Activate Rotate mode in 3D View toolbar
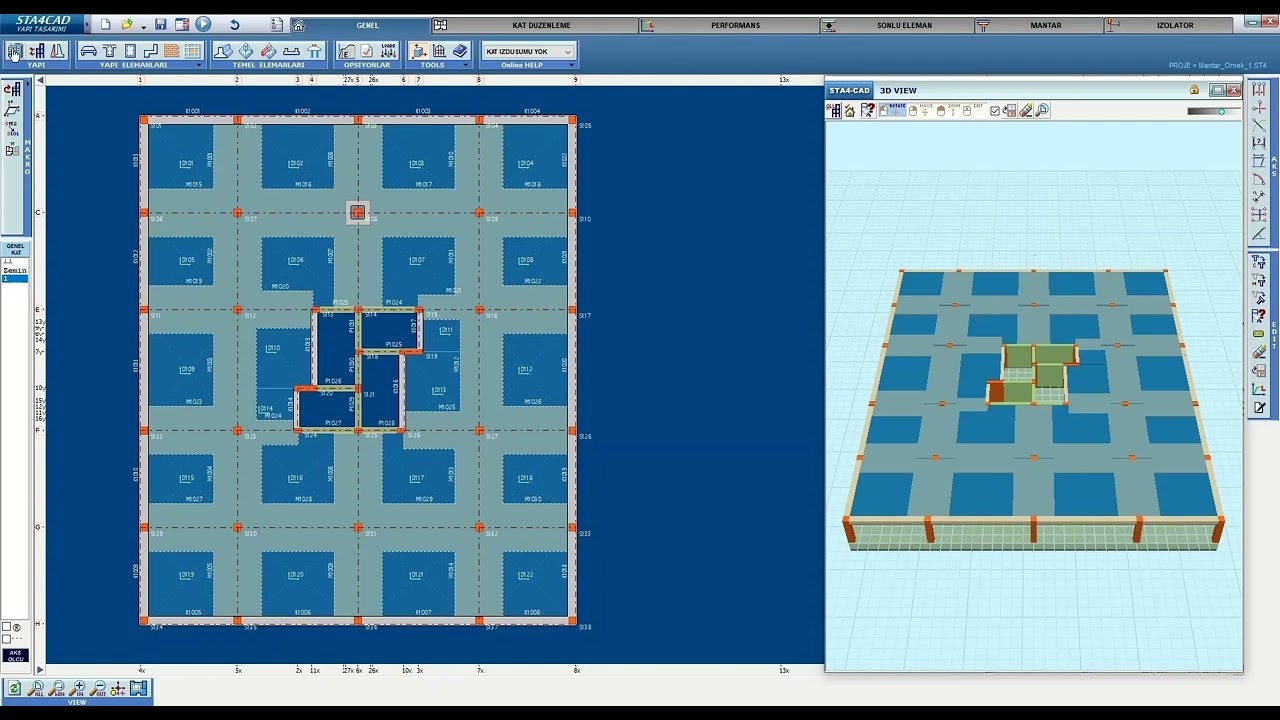The image size is (1280, 720). coord(891,110)
